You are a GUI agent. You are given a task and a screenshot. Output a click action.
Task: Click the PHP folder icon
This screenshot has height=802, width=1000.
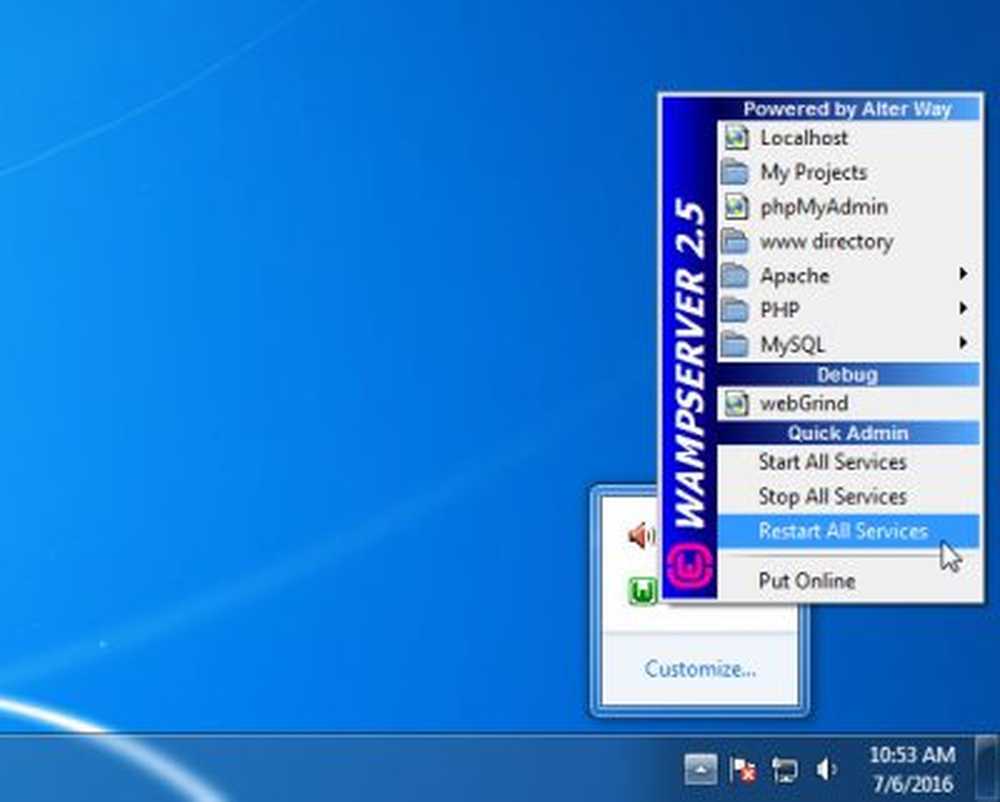735,310
